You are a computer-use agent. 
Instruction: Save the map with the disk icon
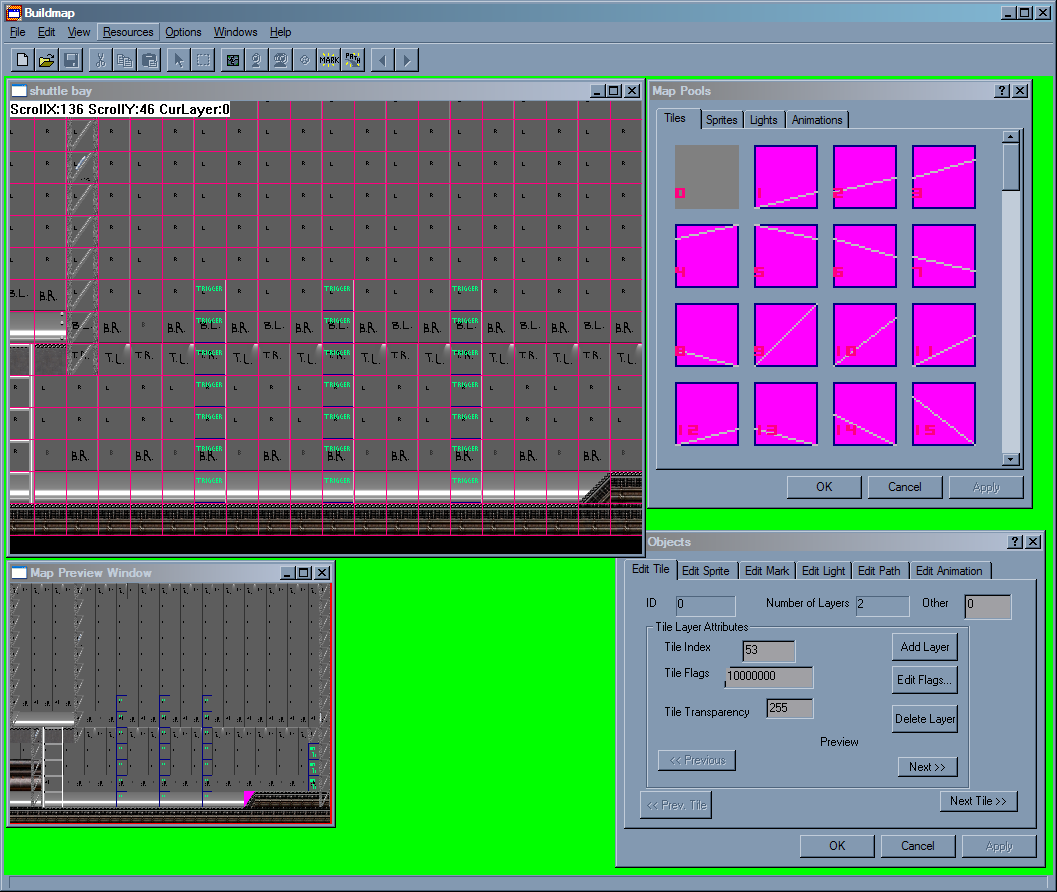[71, 60]
